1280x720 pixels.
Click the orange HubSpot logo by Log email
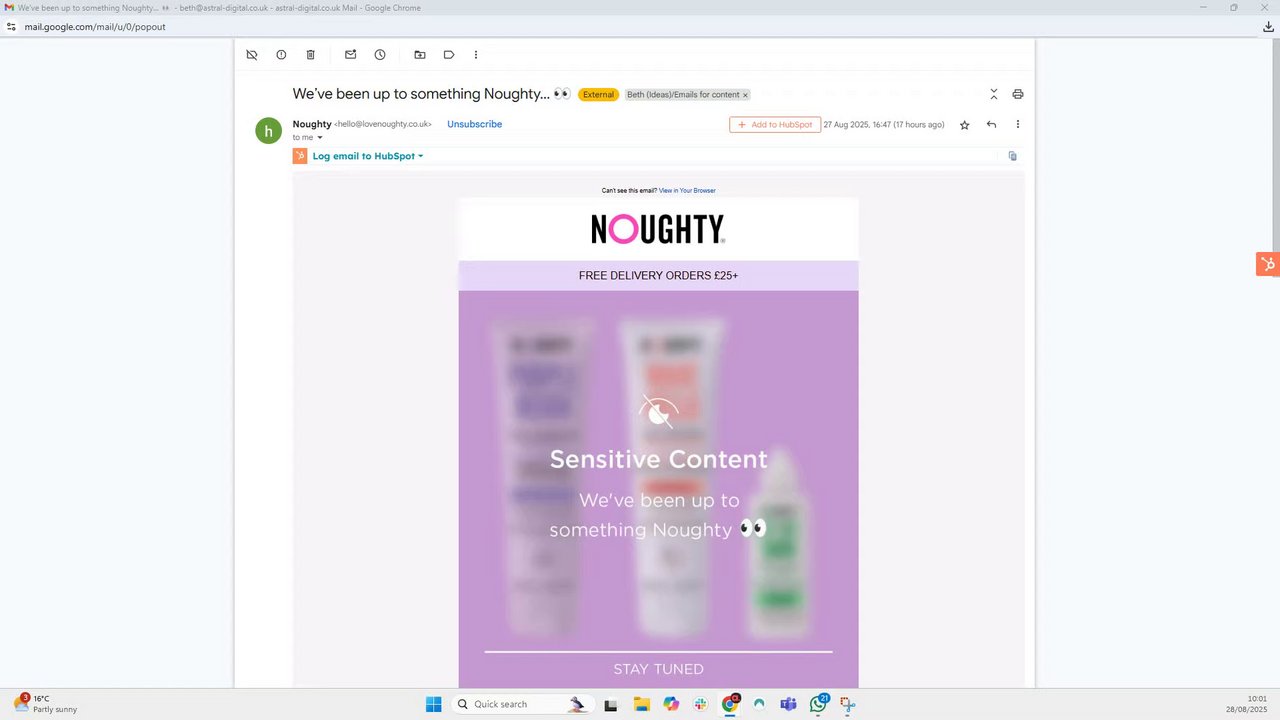[x=300, y=156]
